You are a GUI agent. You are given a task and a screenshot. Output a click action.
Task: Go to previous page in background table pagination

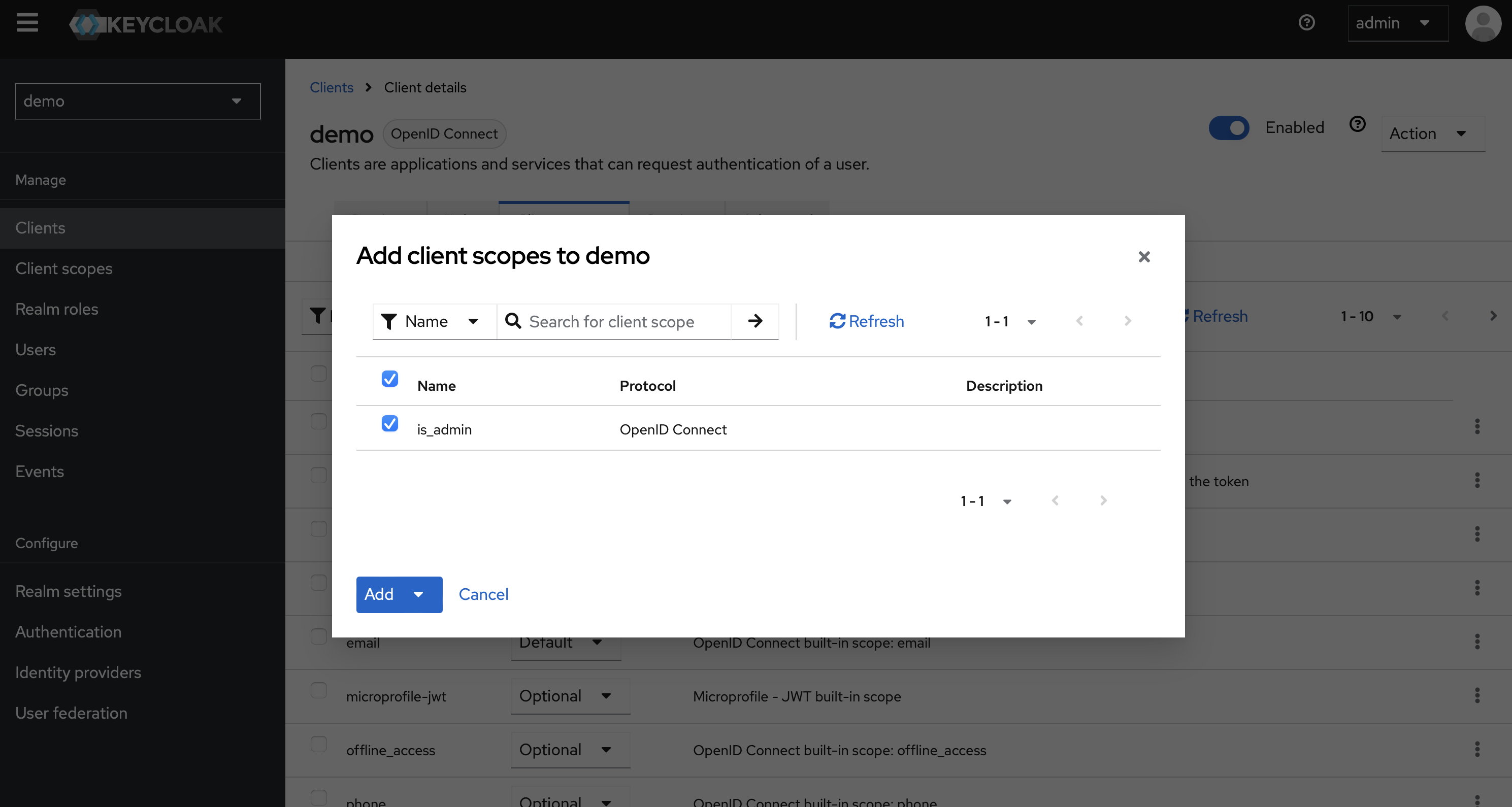1445,316
